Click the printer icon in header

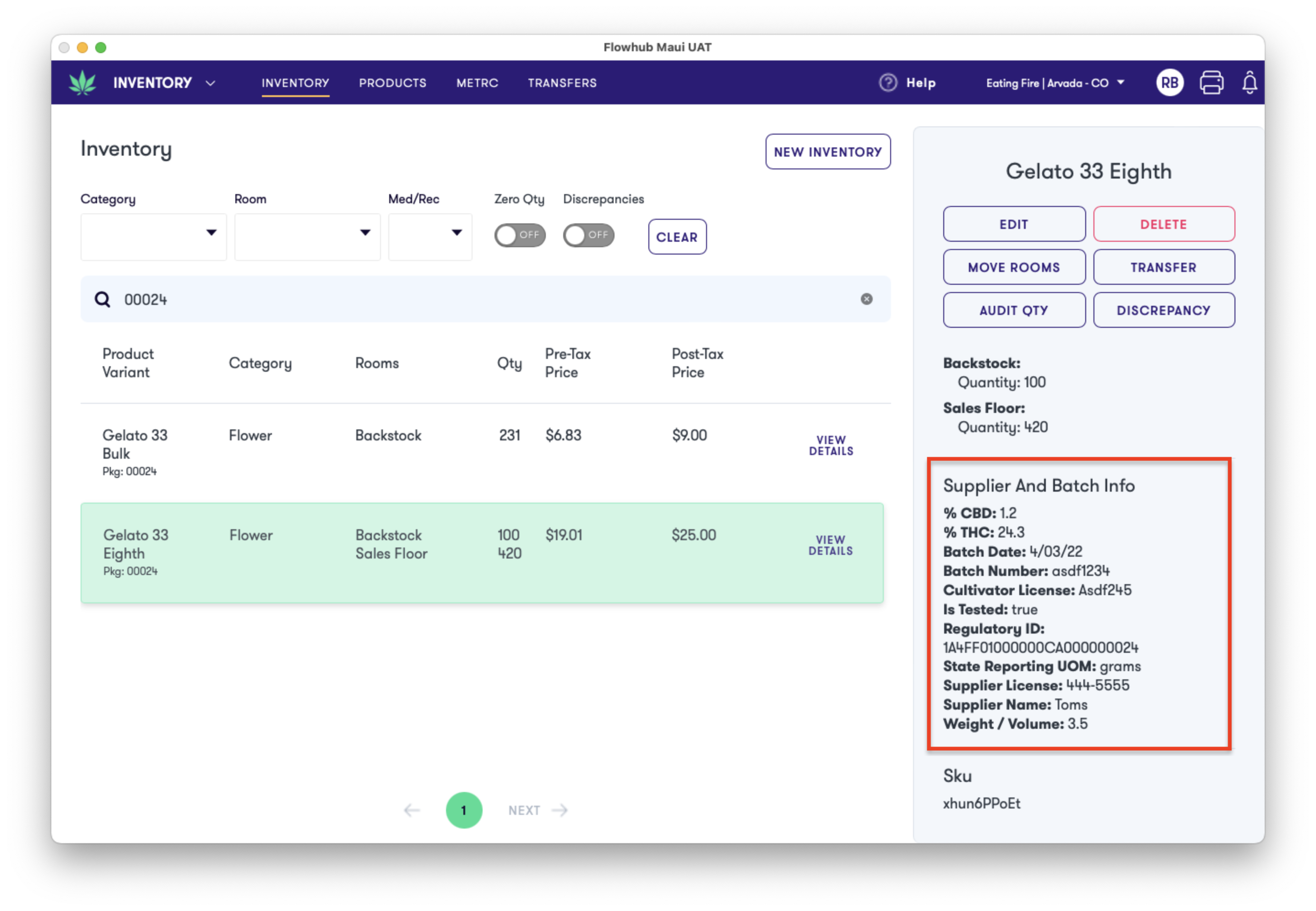[1211, 83]
